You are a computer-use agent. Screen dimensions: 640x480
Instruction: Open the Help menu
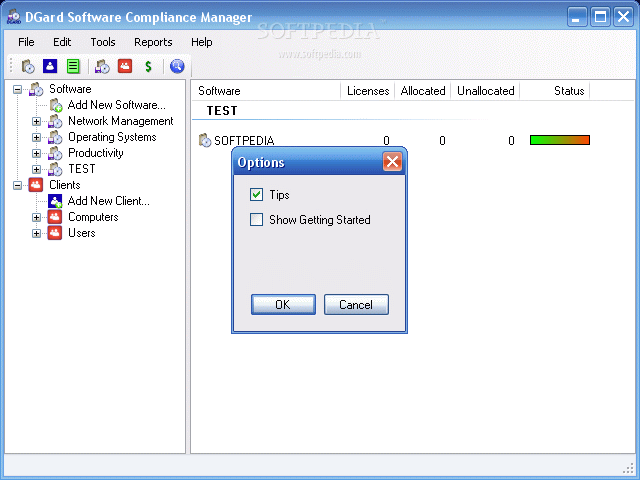tap(202, 42)
